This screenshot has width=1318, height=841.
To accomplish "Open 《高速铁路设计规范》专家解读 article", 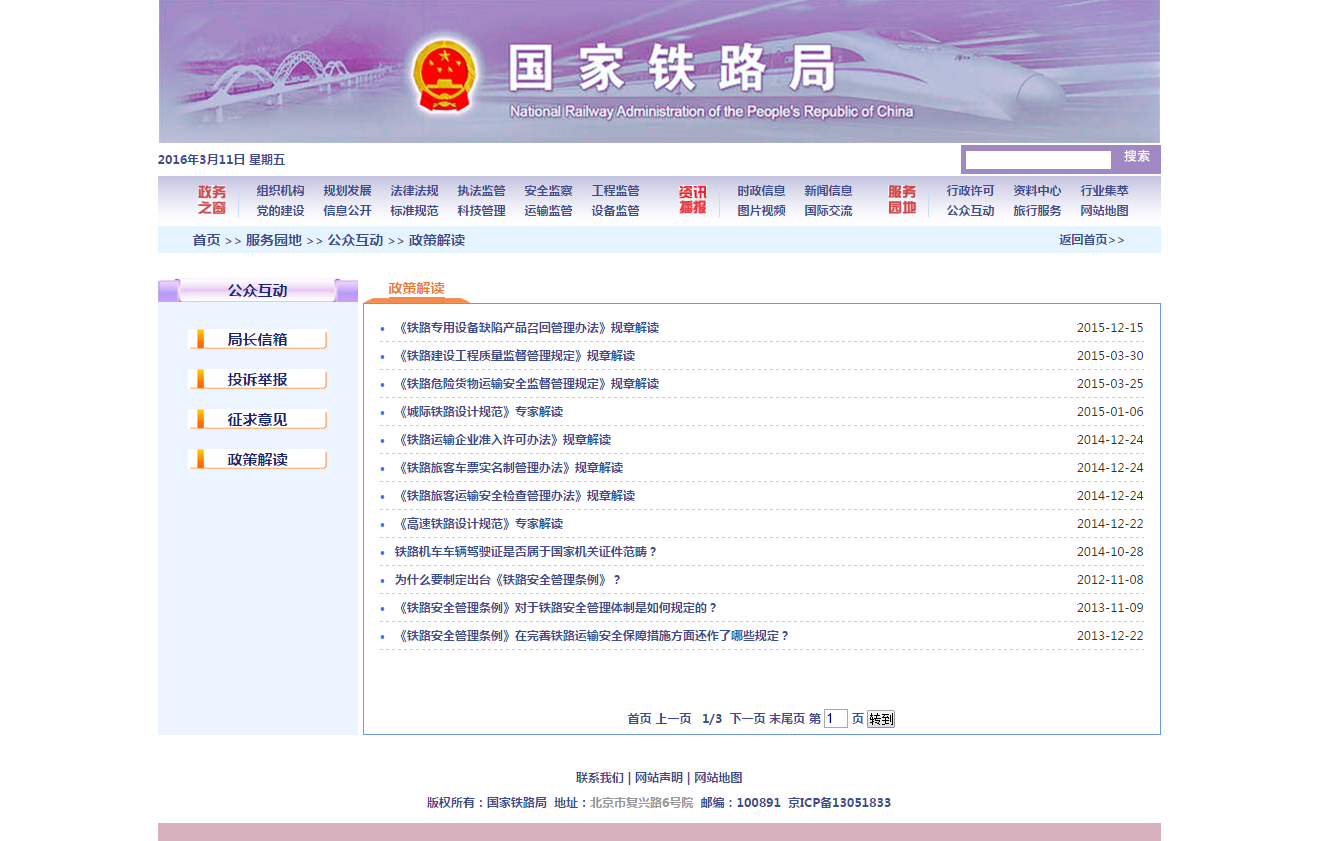I will (x=478, y=524).
